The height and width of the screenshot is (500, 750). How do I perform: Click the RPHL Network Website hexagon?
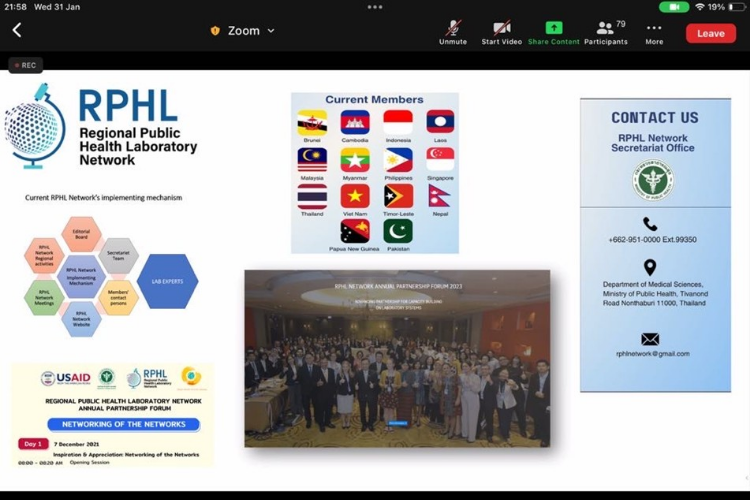[81, 319]
